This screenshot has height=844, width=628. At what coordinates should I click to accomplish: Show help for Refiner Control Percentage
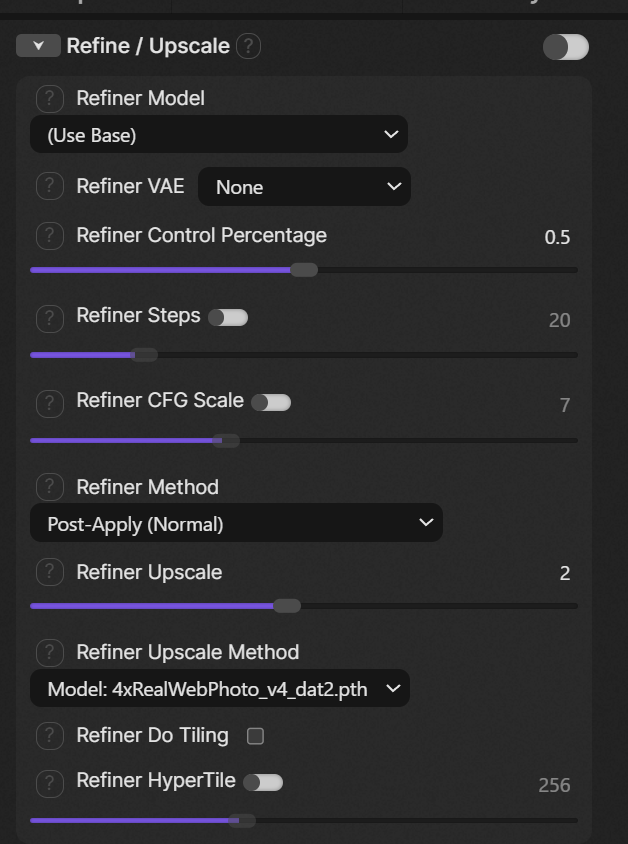pos(49,236)
